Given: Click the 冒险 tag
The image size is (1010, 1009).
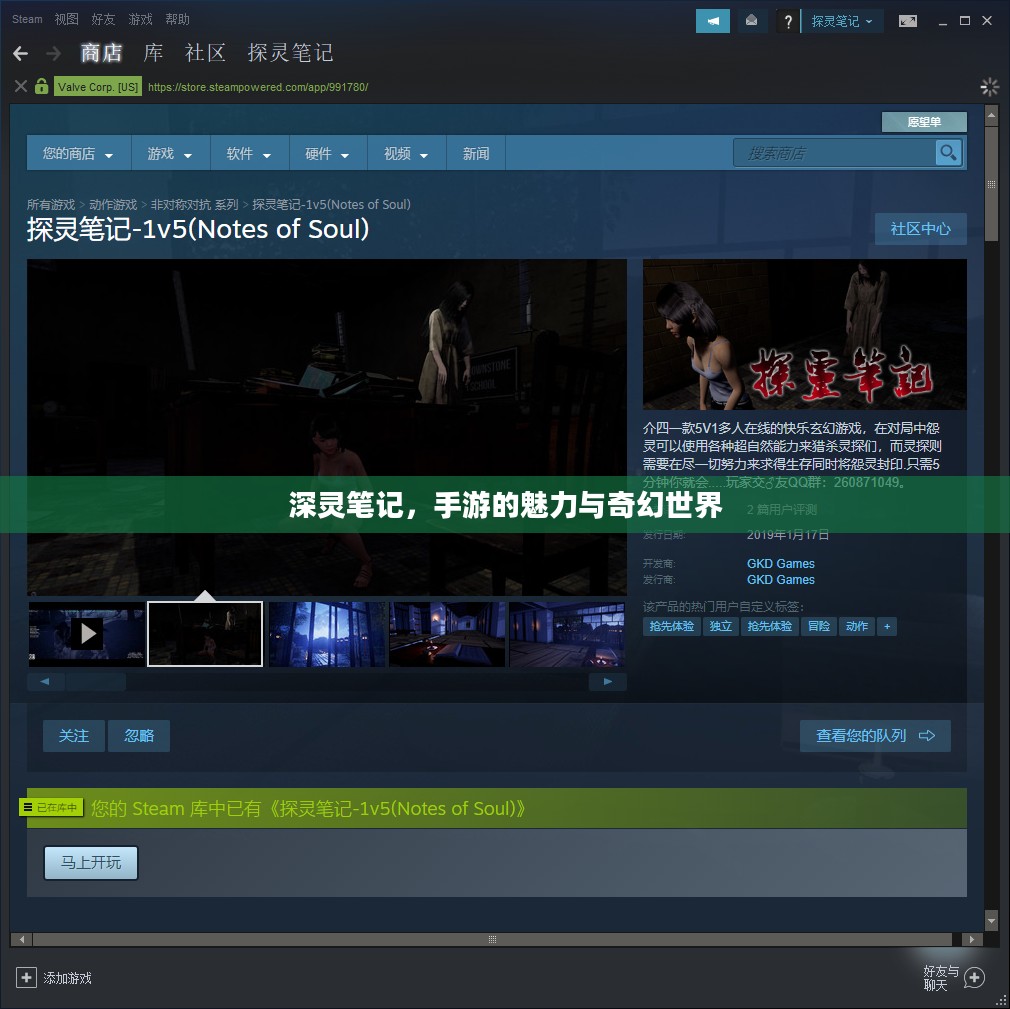Looking at the screenshot, I should click(819, 626).
